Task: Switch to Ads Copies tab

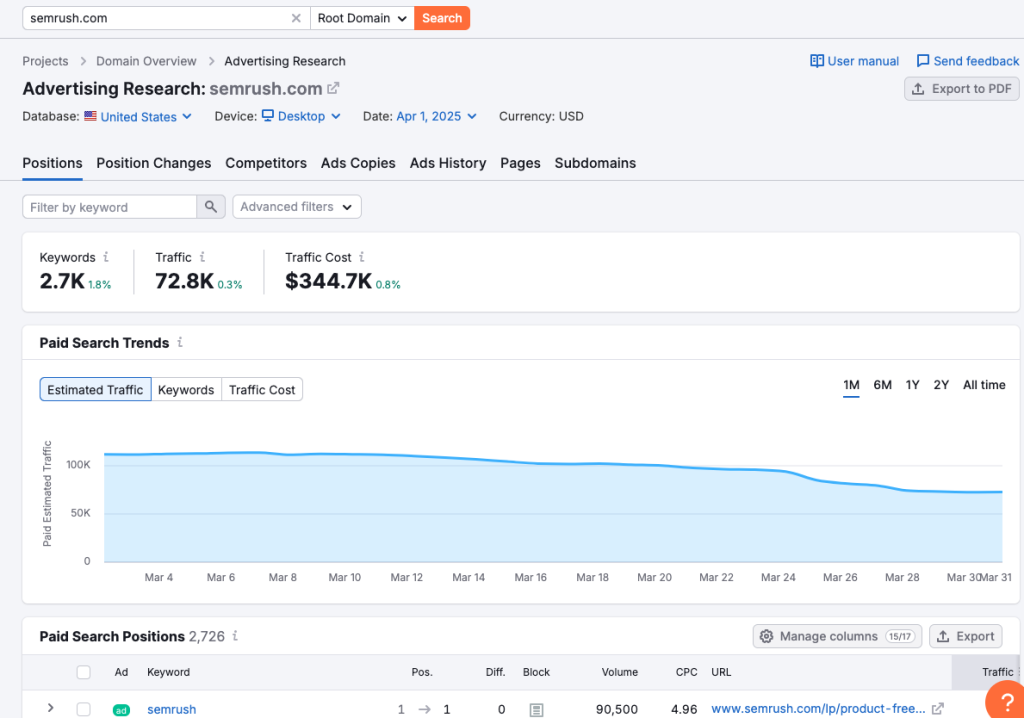Action: coord(358,163)
